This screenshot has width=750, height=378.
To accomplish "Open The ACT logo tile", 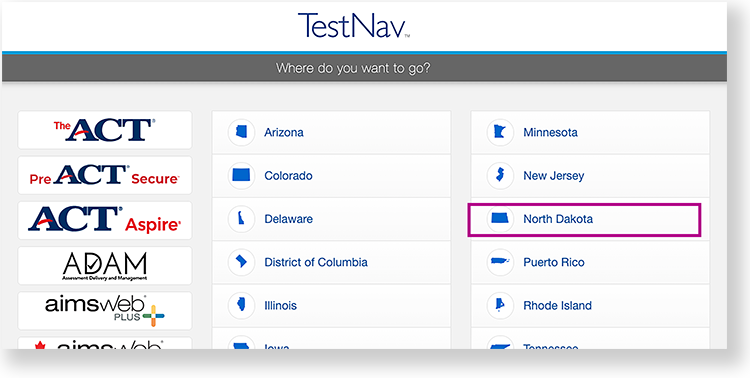I will tap(105, 130).
